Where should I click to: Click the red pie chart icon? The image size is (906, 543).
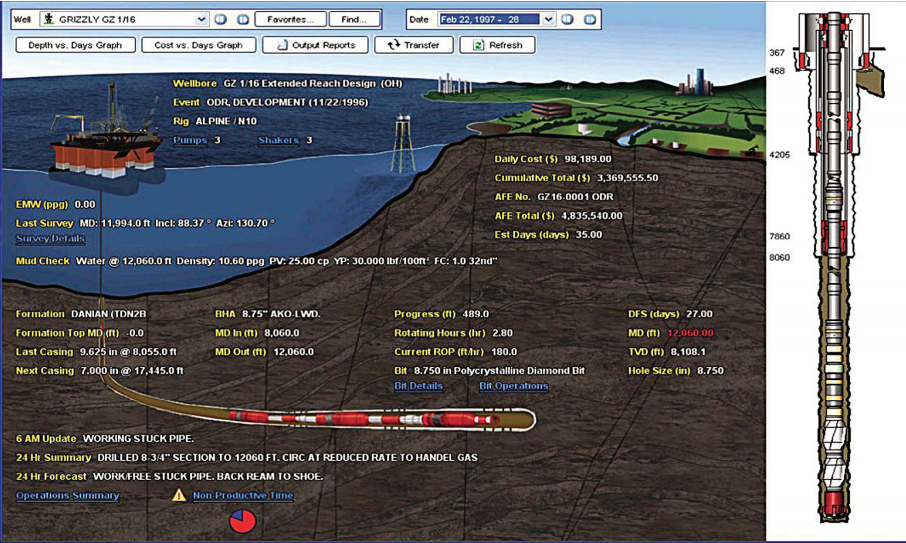click(242, 520)
